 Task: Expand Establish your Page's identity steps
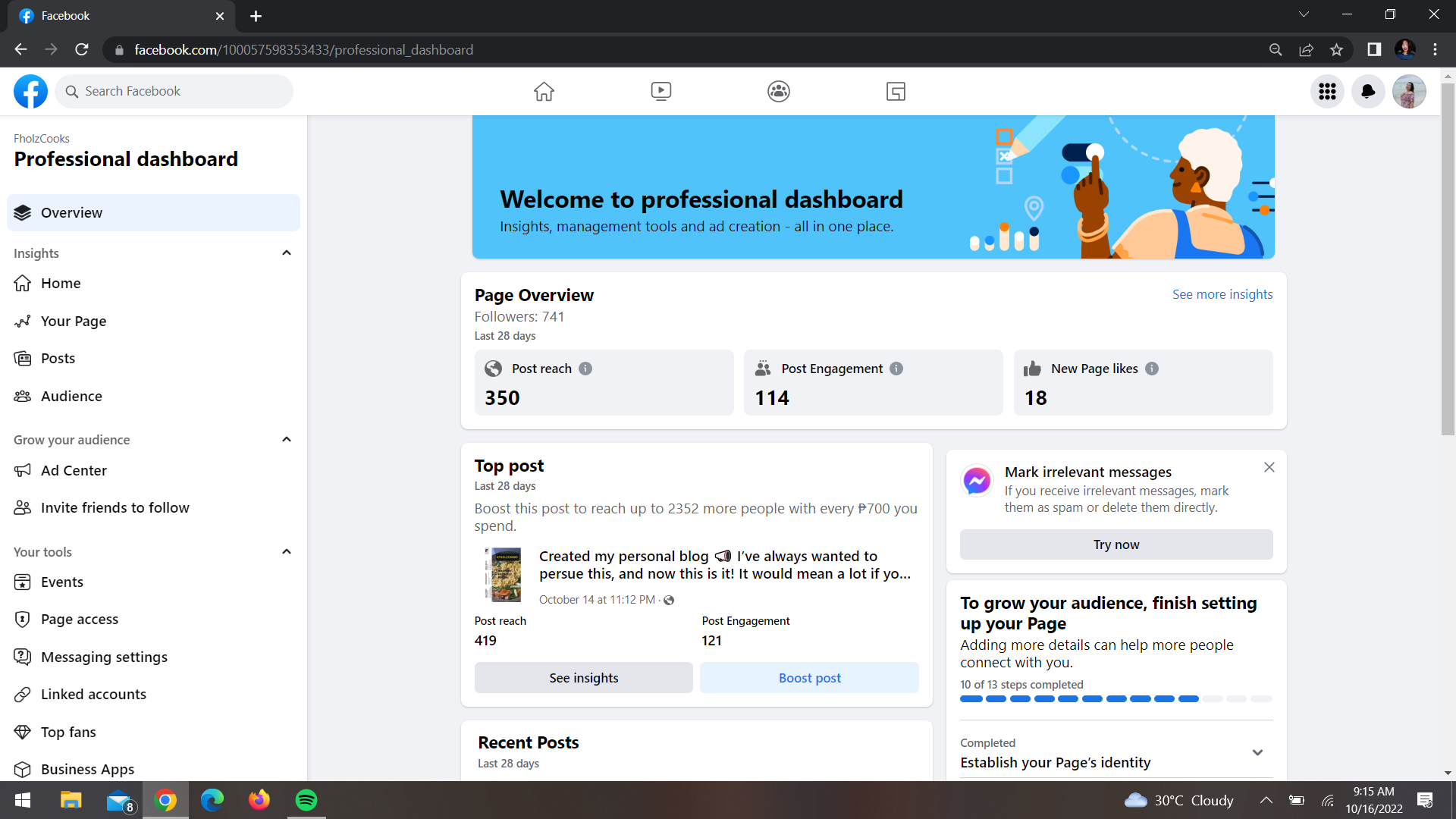(x=1257, y=753)
